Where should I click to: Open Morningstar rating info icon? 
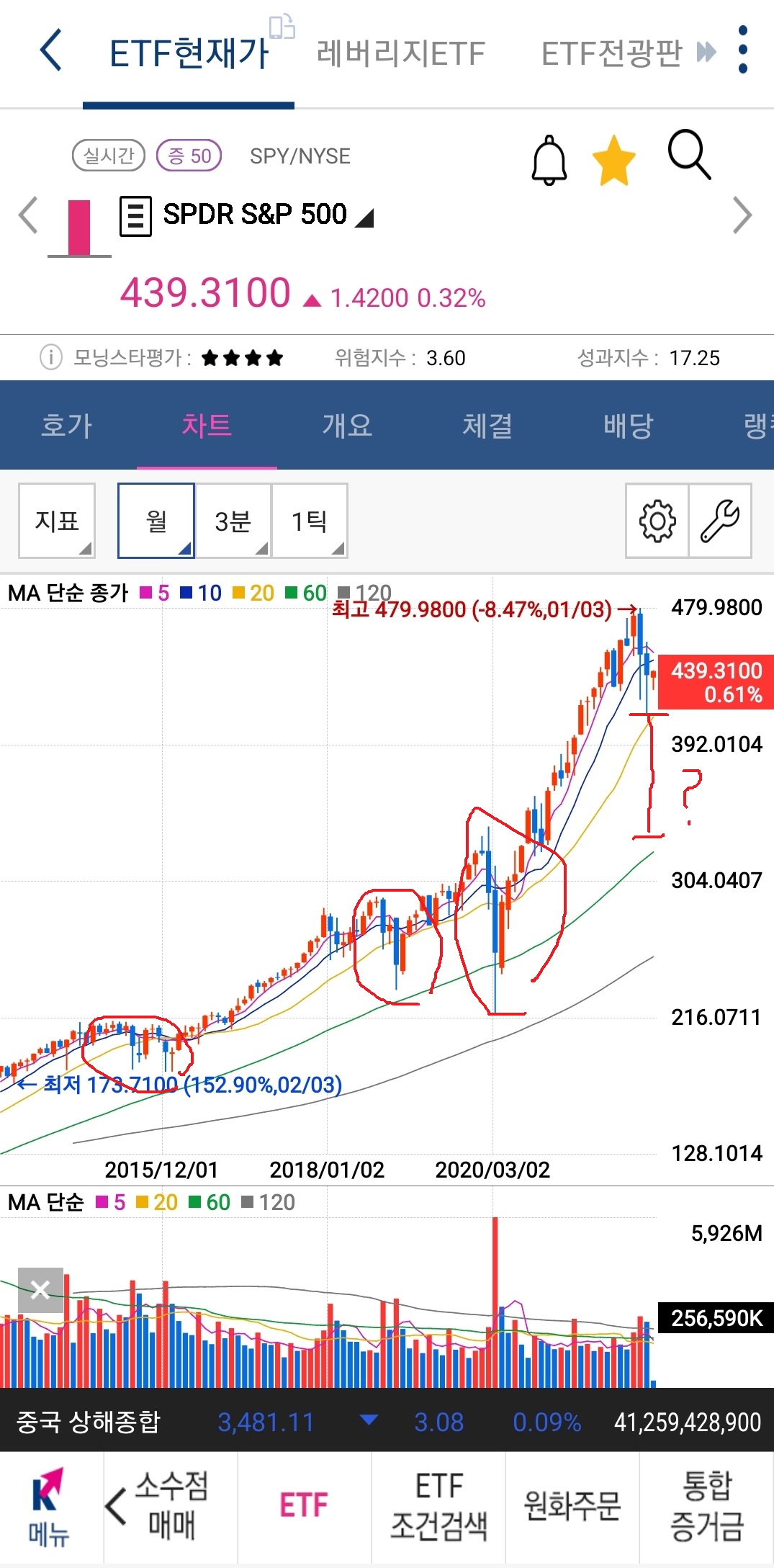click(50, 357)
